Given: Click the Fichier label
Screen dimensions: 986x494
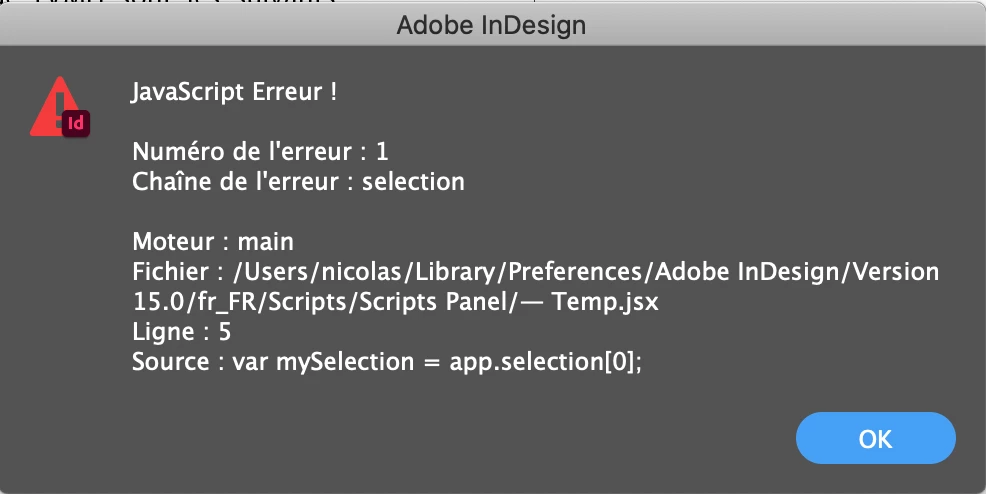Looking at the screenshot, I should click(170, 272).
